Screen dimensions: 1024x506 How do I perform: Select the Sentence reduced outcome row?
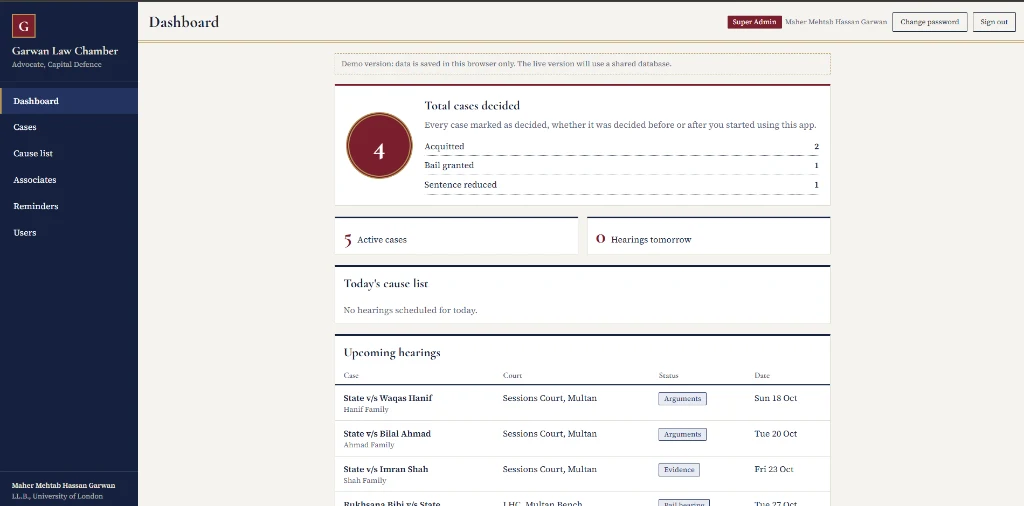pyautogui.click(x=621, y=185)
